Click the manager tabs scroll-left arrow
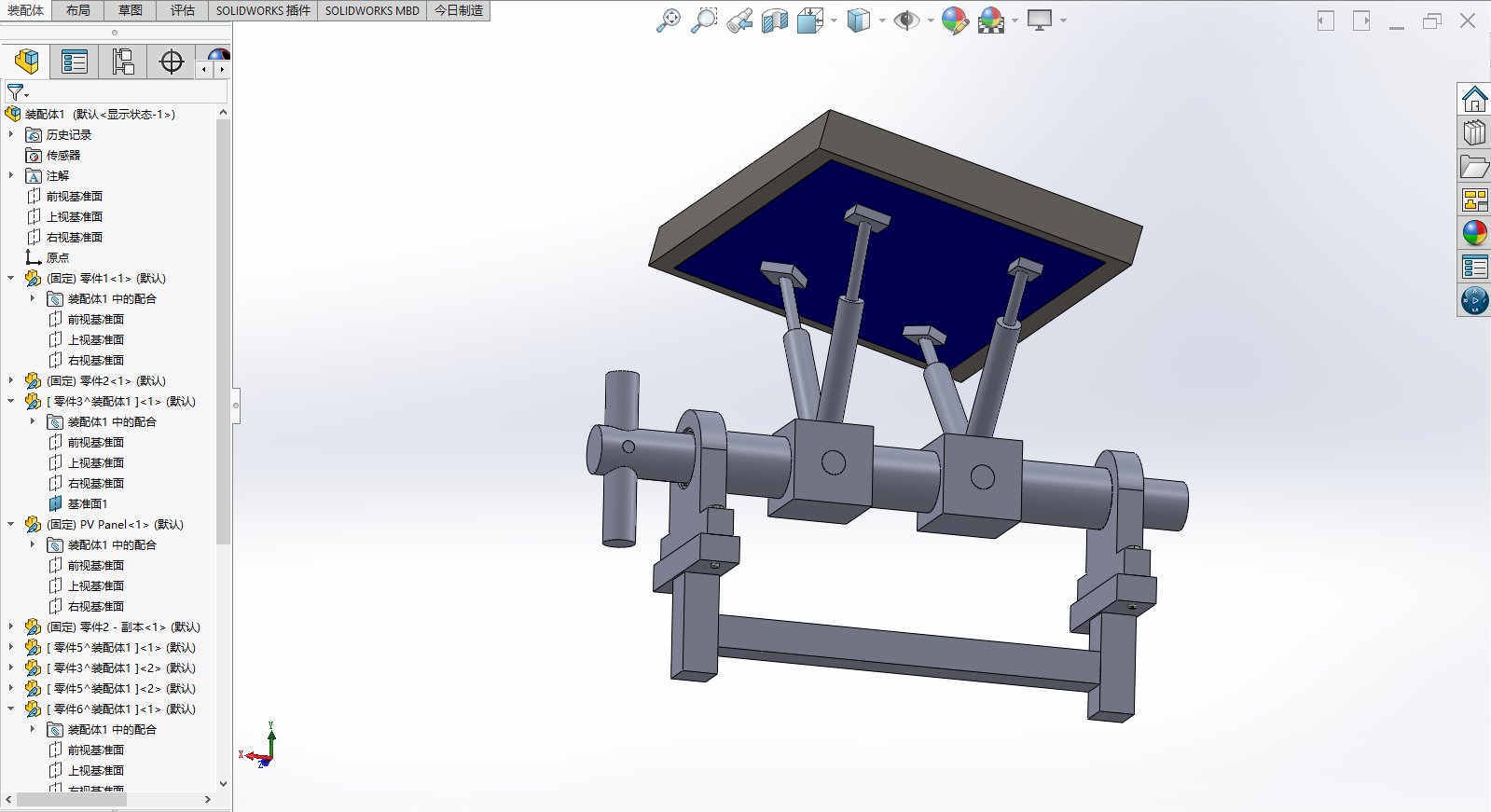The image size is (1491, 812). (x=204, y=69)
